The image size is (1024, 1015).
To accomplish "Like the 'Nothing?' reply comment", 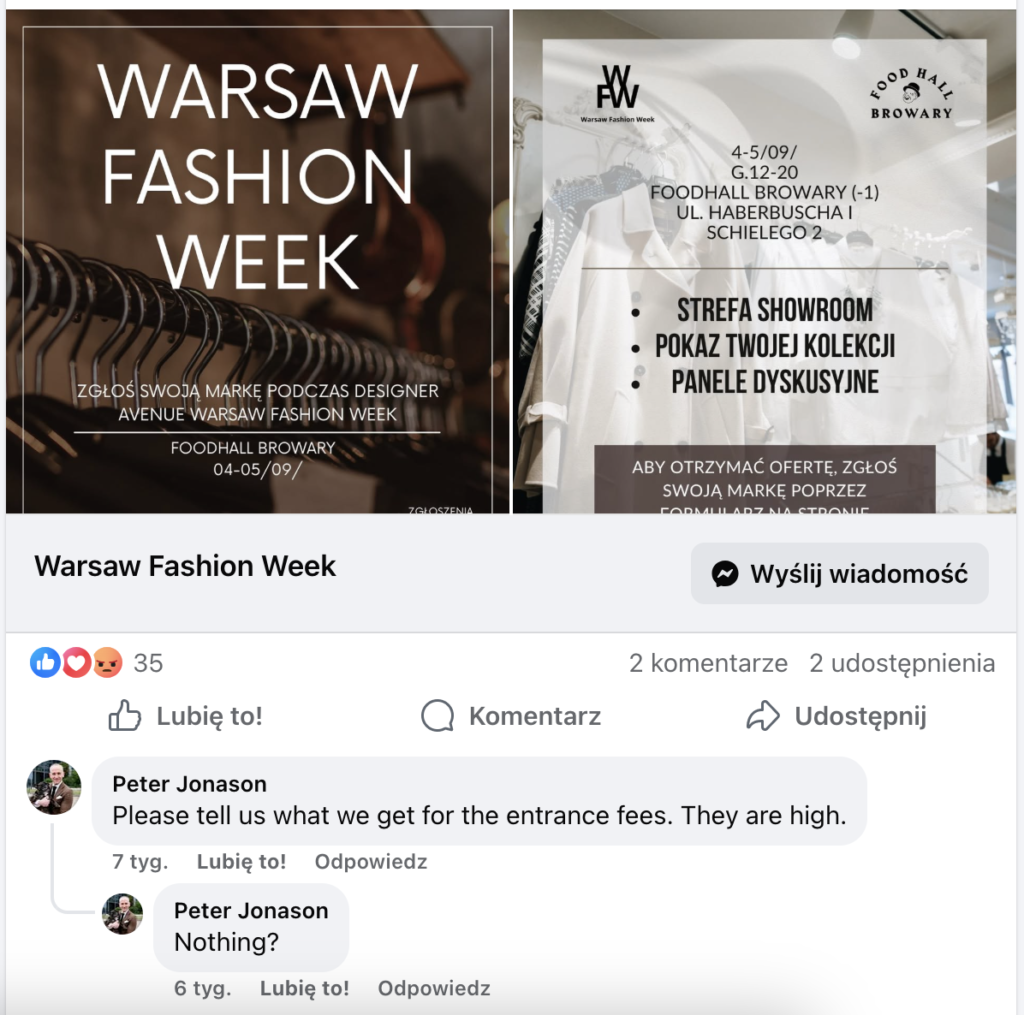I will coord(304,988).
